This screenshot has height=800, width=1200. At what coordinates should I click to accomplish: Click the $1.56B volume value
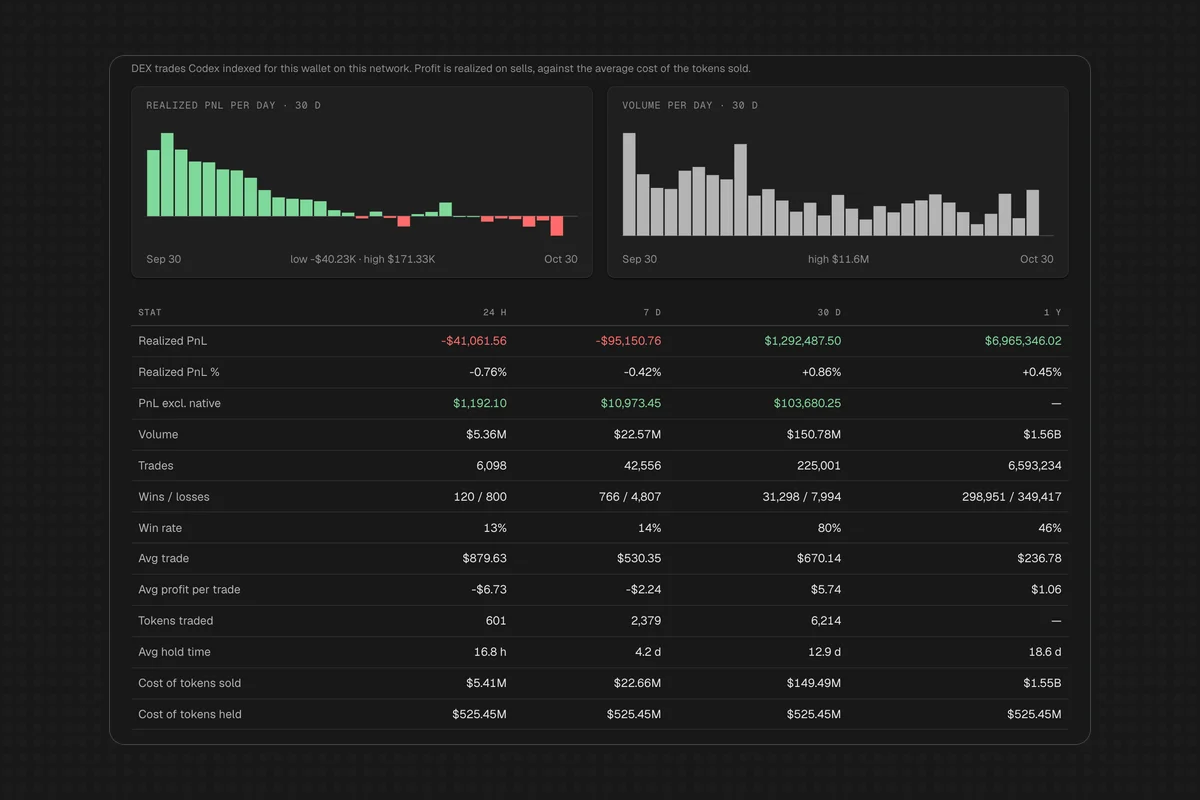click(x=1041, y=434)
